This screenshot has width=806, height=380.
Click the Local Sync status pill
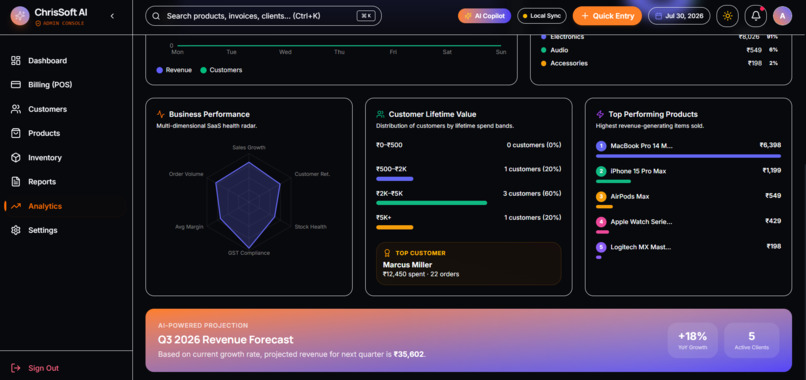542,16
